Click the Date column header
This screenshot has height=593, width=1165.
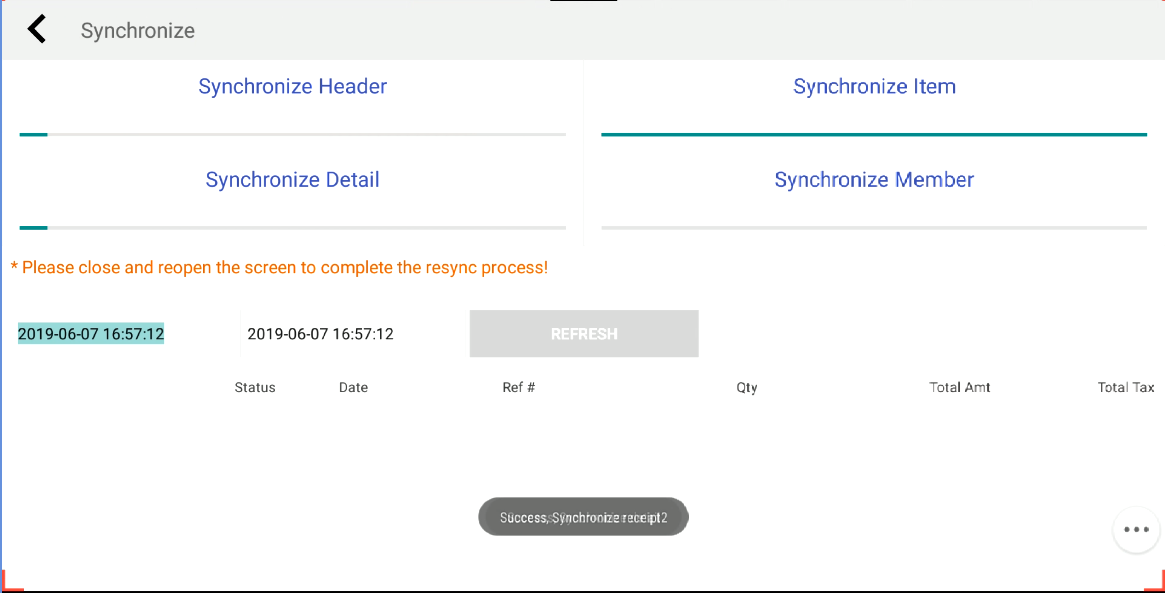click(353, 388)
